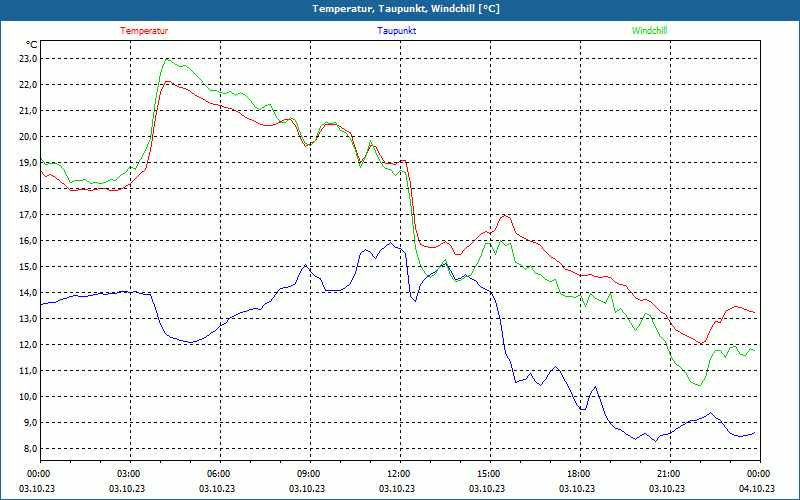800x500 pixels.
Task: Click the 16,0 y-axis value
Action: [29, 241]
